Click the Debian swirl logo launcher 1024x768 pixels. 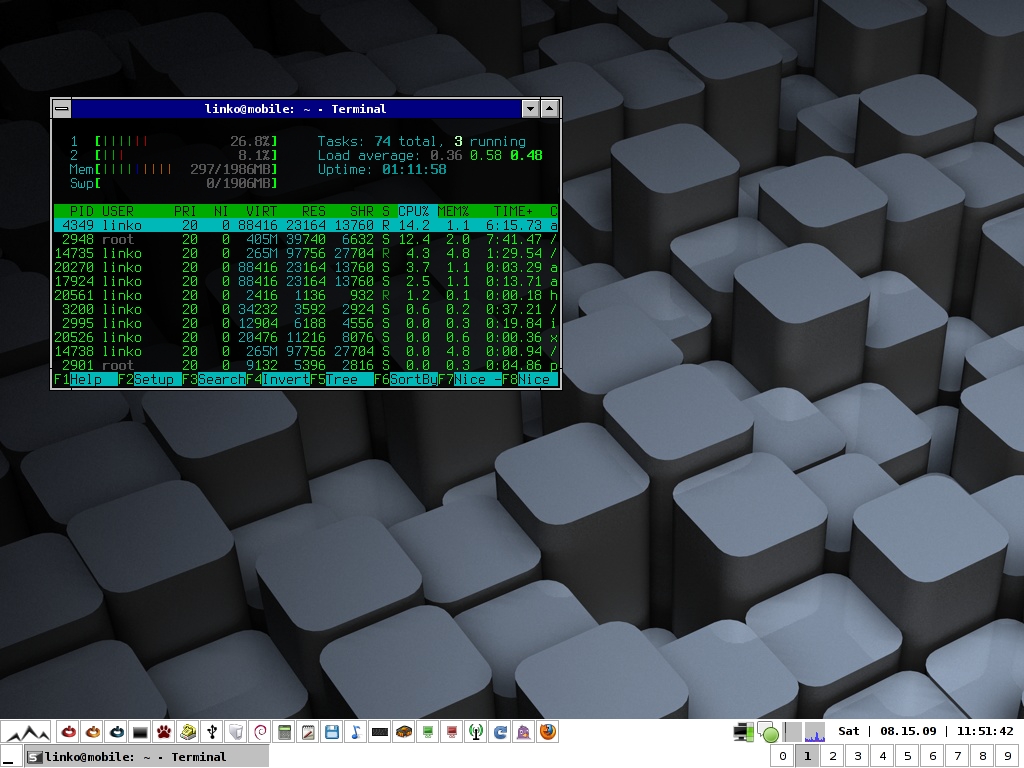click(260, 732)
